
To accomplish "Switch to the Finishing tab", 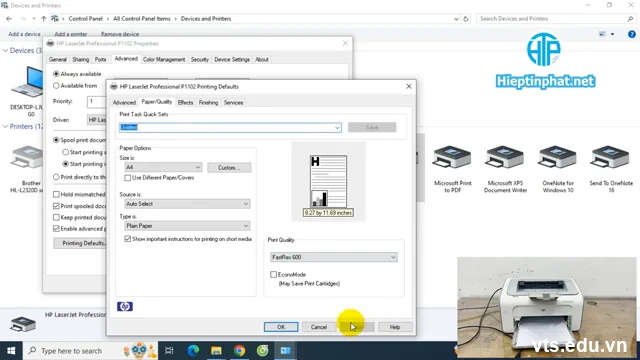I will tap(208, 102).
